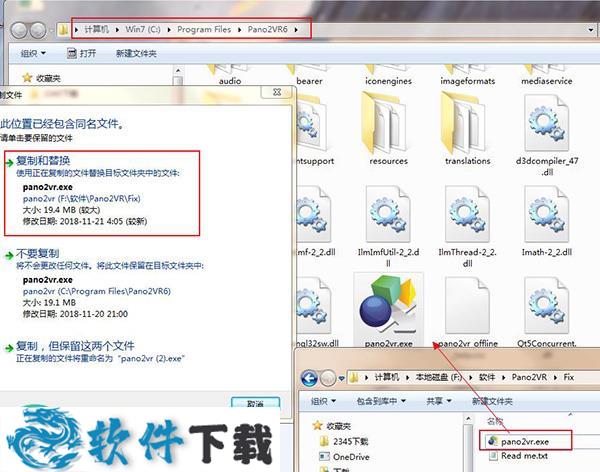This screenshot has width=600, height=472.
Task: Click scroll-up arrow of Fix sidebar scrollbar
Action: tap(468, 419)
